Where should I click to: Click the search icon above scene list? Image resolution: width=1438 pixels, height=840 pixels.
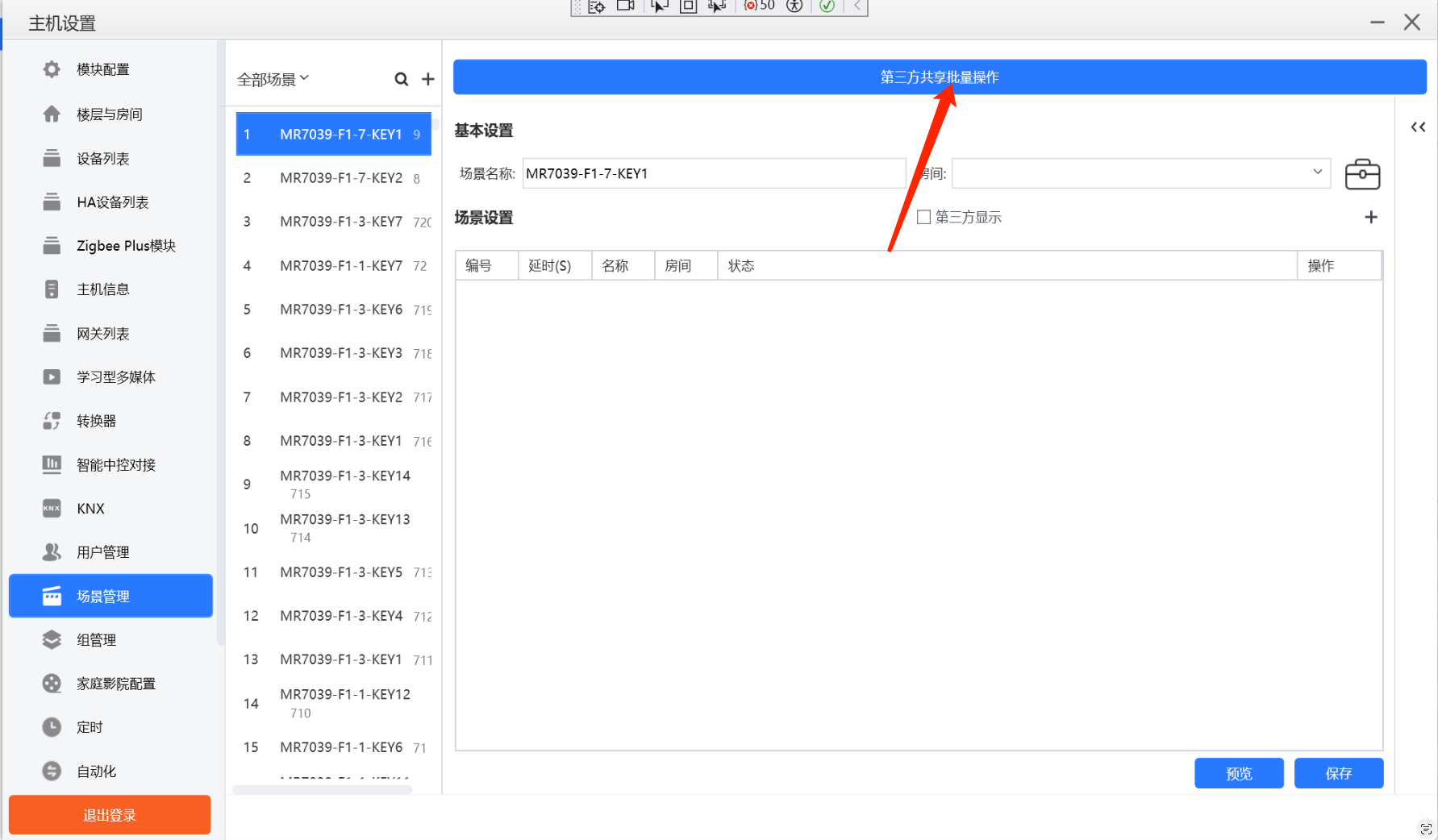(401, 79)
